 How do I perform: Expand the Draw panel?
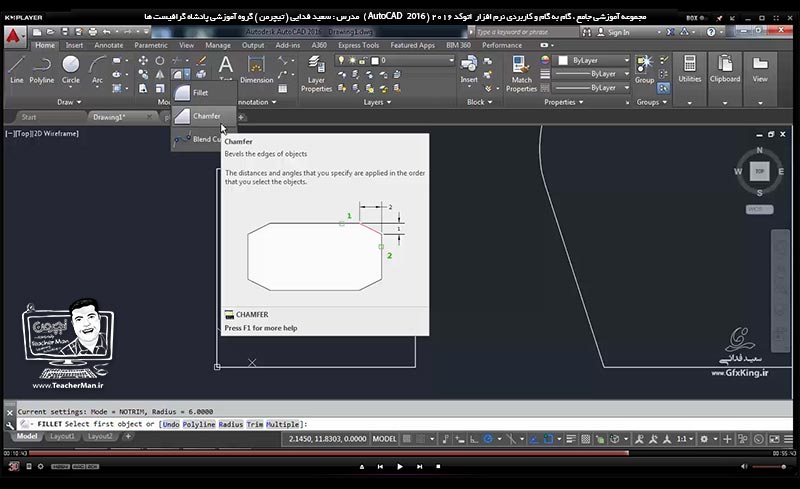[x=69, y=102]
